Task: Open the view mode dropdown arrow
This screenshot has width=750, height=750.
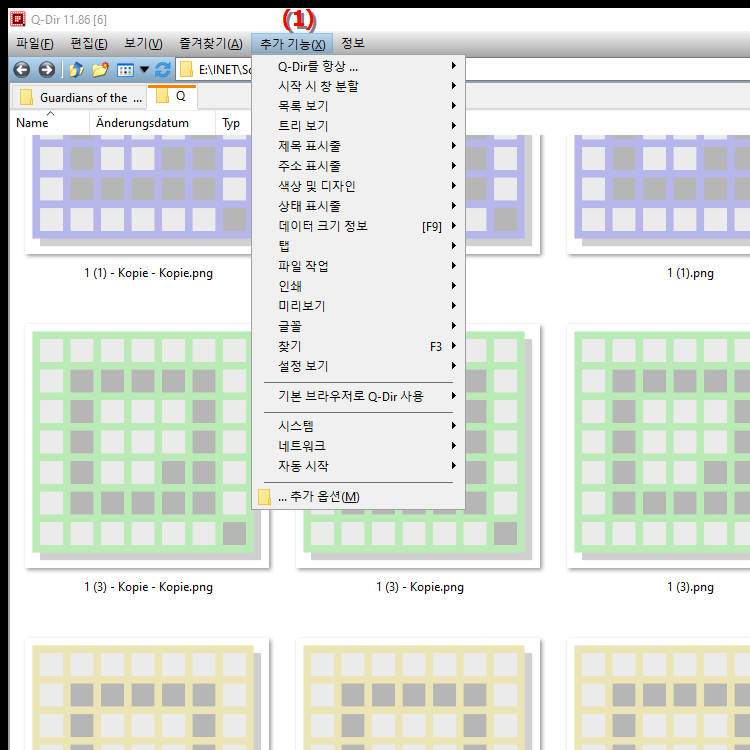Action: click(144, 70)
